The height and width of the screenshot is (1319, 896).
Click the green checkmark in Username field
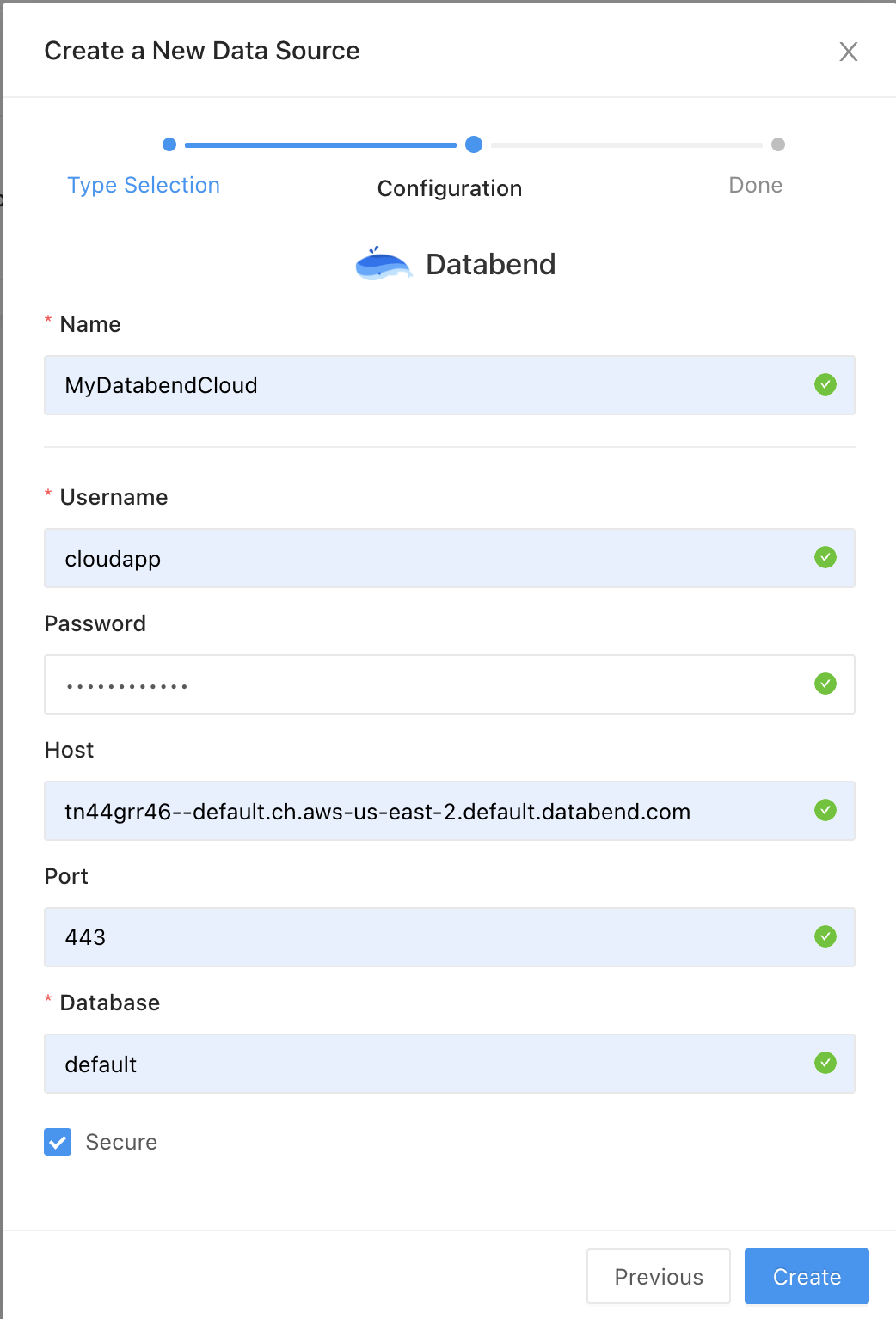coord(825,557)
